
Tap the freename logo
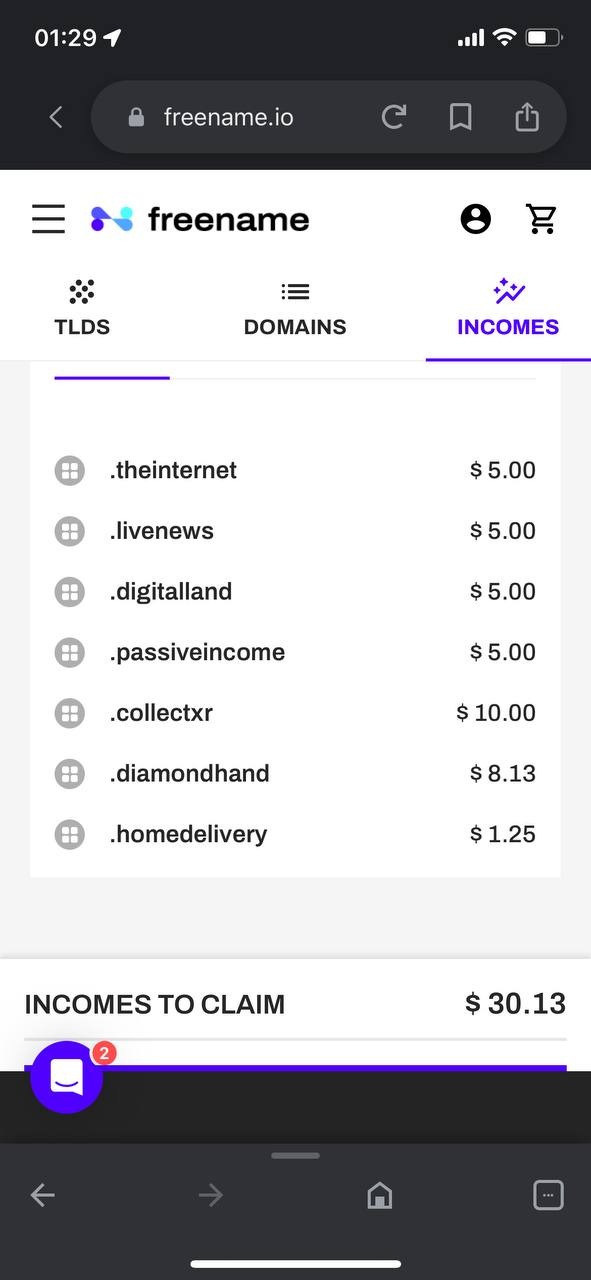click(x=200, y=219)
